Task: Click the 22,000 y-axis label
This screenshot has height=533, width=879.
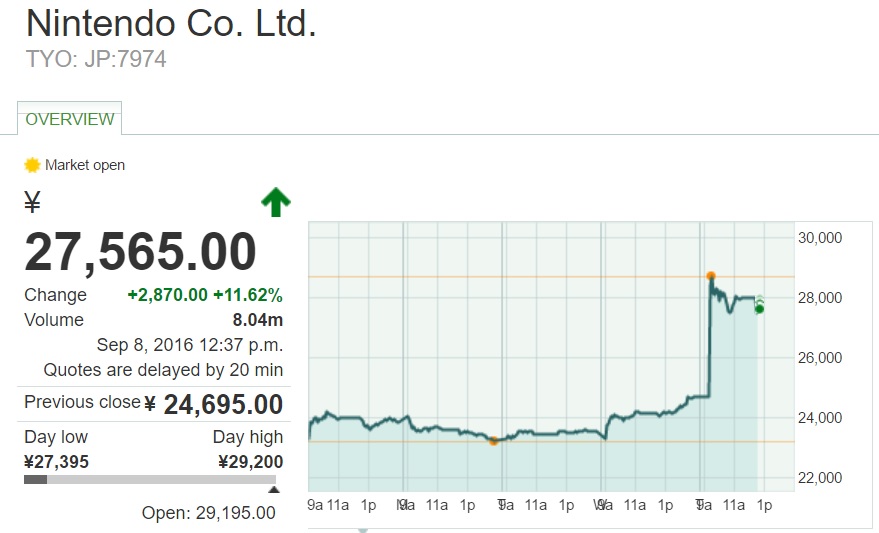Action: (x=820, y=478)
